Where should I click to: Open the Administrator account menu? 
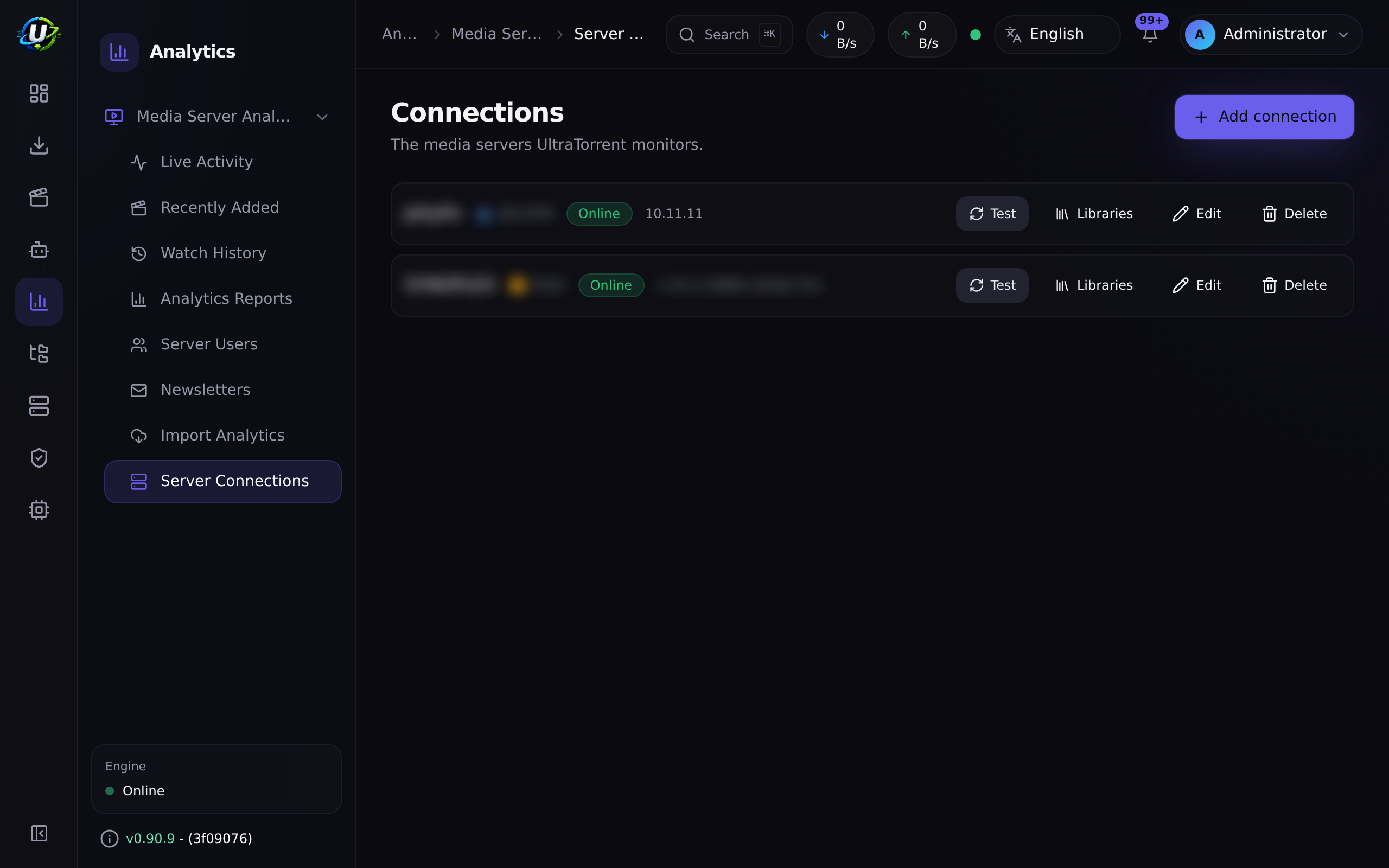coord(1270,34)
